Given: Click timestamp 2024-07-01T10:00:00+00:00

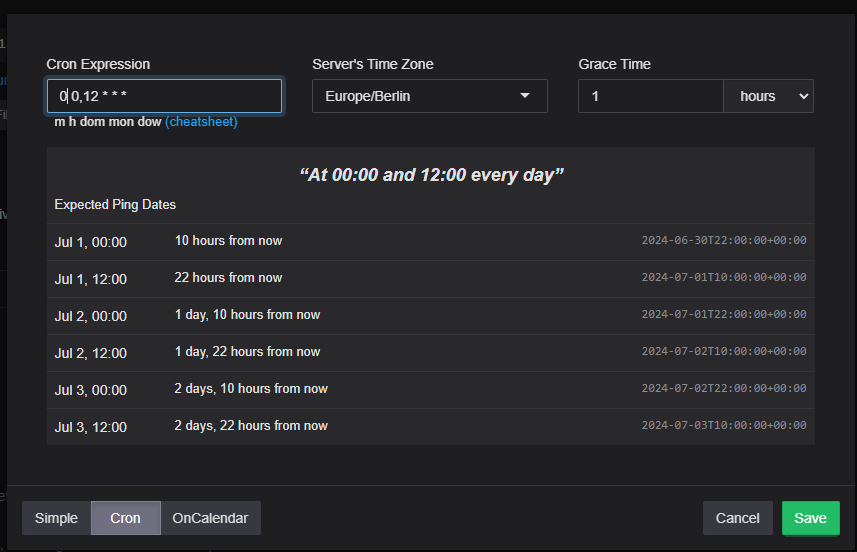Looking at the screenshot, I should pos(724,278).
